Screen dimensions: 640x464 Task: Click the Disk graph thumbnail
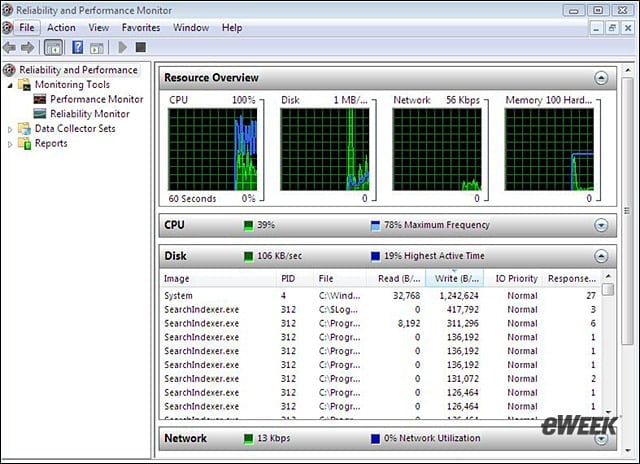(x=324, y=149)
